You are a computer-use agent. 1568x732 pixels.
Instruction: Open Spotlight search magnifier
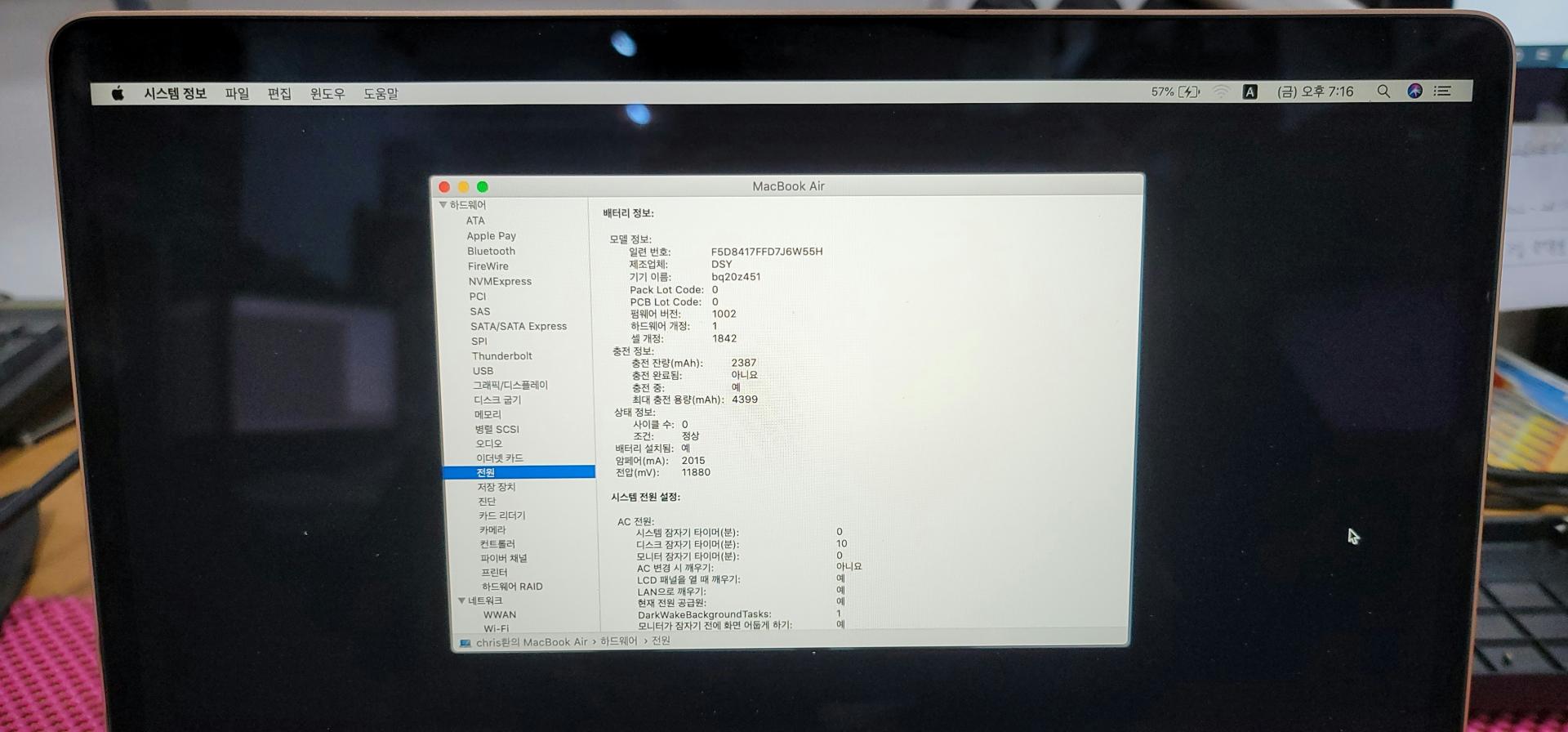[1383, 91]
